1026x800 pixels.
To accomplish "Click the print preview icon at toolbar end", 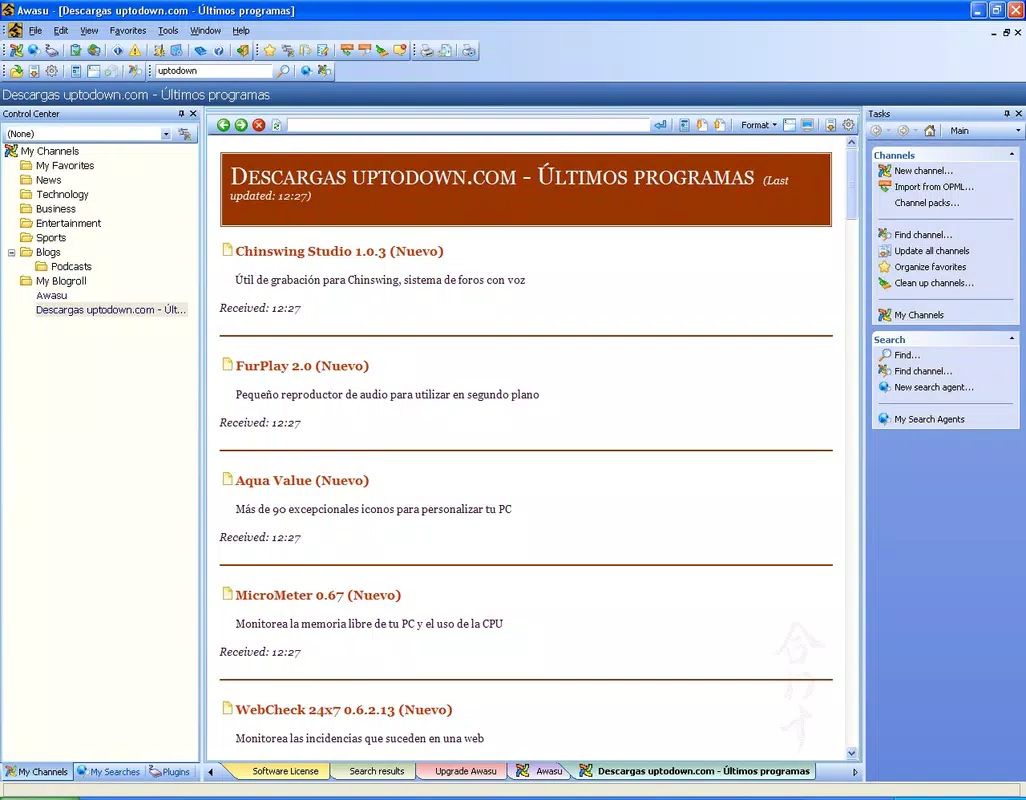I will click(x=469, y=50).
